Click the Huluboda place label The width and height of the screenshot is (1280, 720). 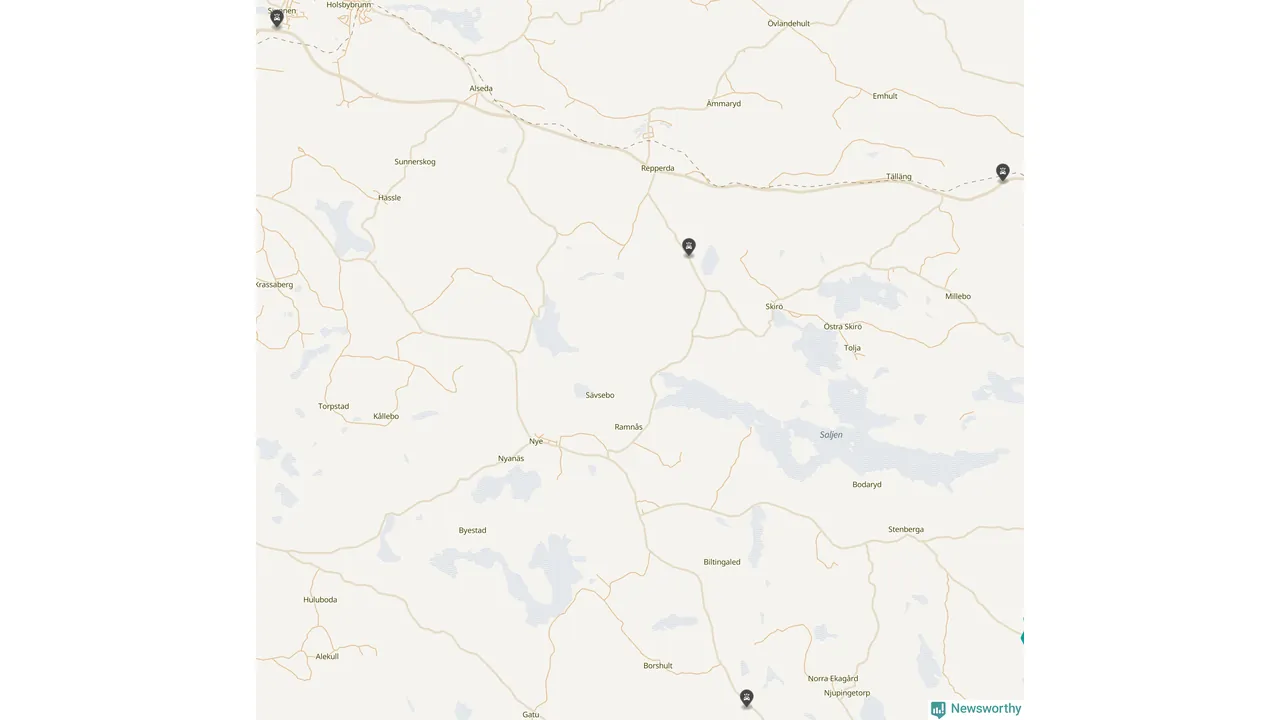(320, 599)
